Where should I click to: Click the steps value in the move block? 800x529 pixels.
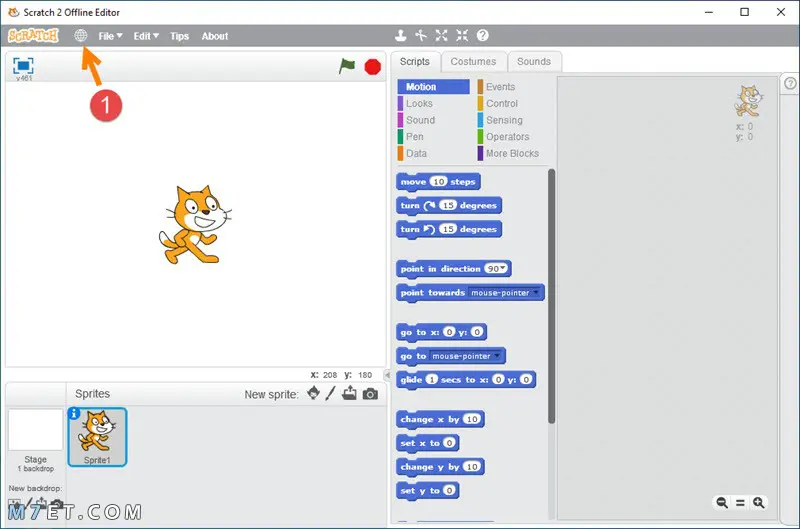coord(438,182)
